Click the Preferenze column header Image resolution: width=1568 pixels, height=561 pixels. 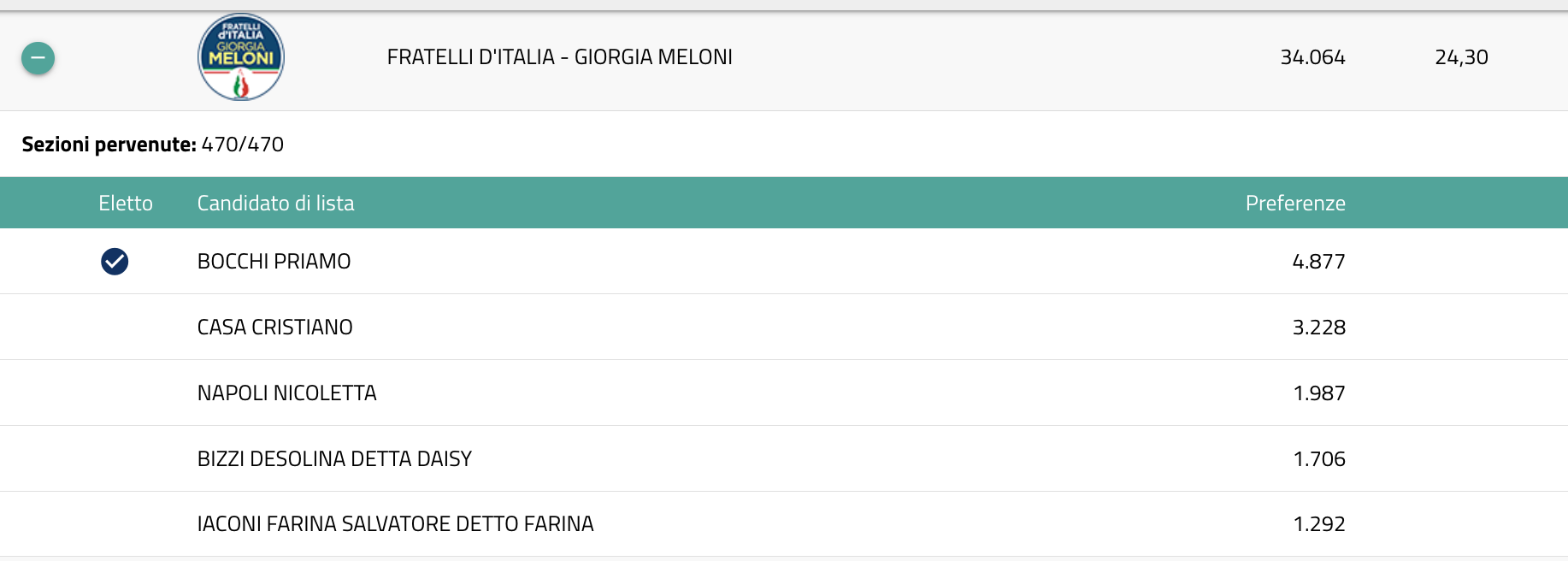[1295, 204]
